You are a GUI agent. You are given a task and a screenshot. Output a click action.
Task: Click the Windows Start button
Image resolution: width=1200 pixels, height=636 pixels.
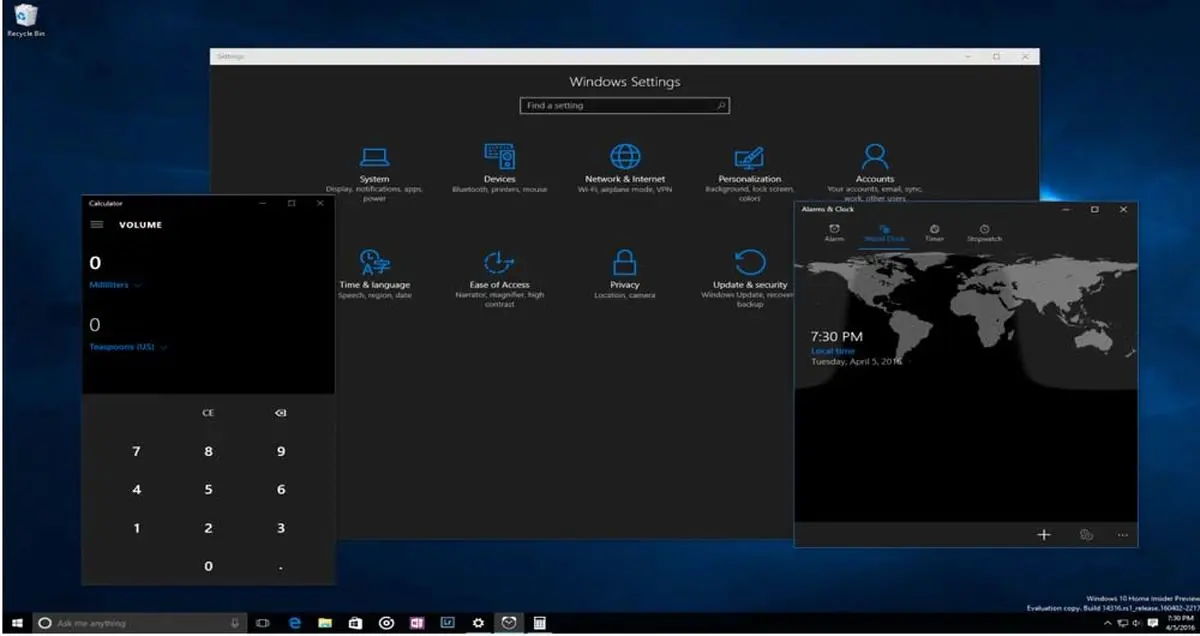[17, 623]
